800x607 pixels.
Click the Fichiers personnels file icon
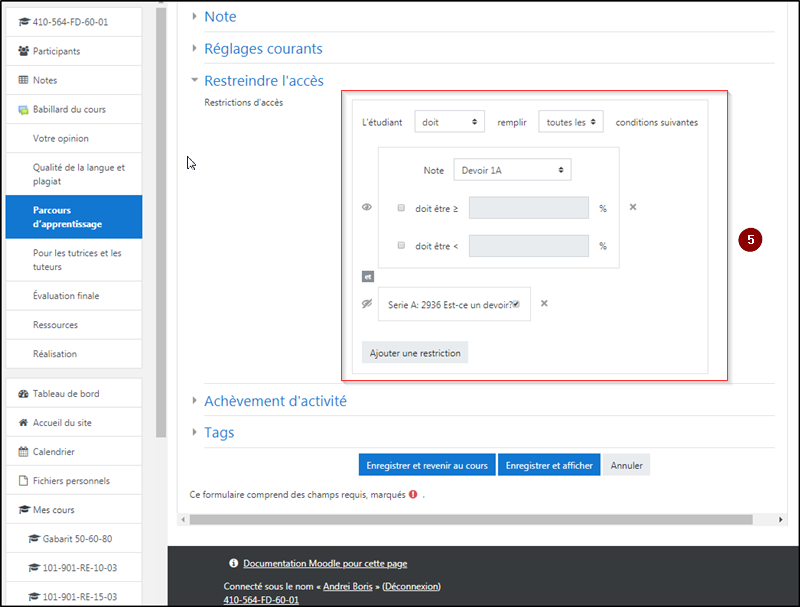coord(24,481)
